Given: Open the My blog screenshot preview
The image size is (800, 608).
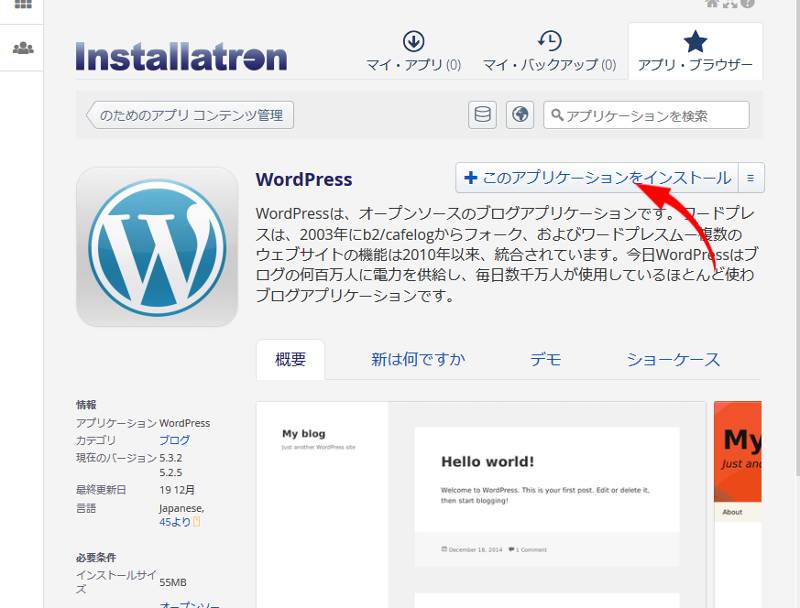Looking at the screenshot, I should click(481, 504).
